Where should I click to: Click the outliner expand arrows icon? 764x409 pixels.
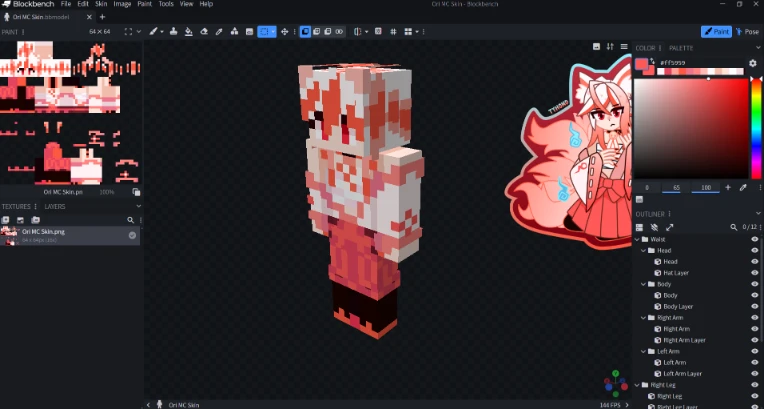(669, 228)
